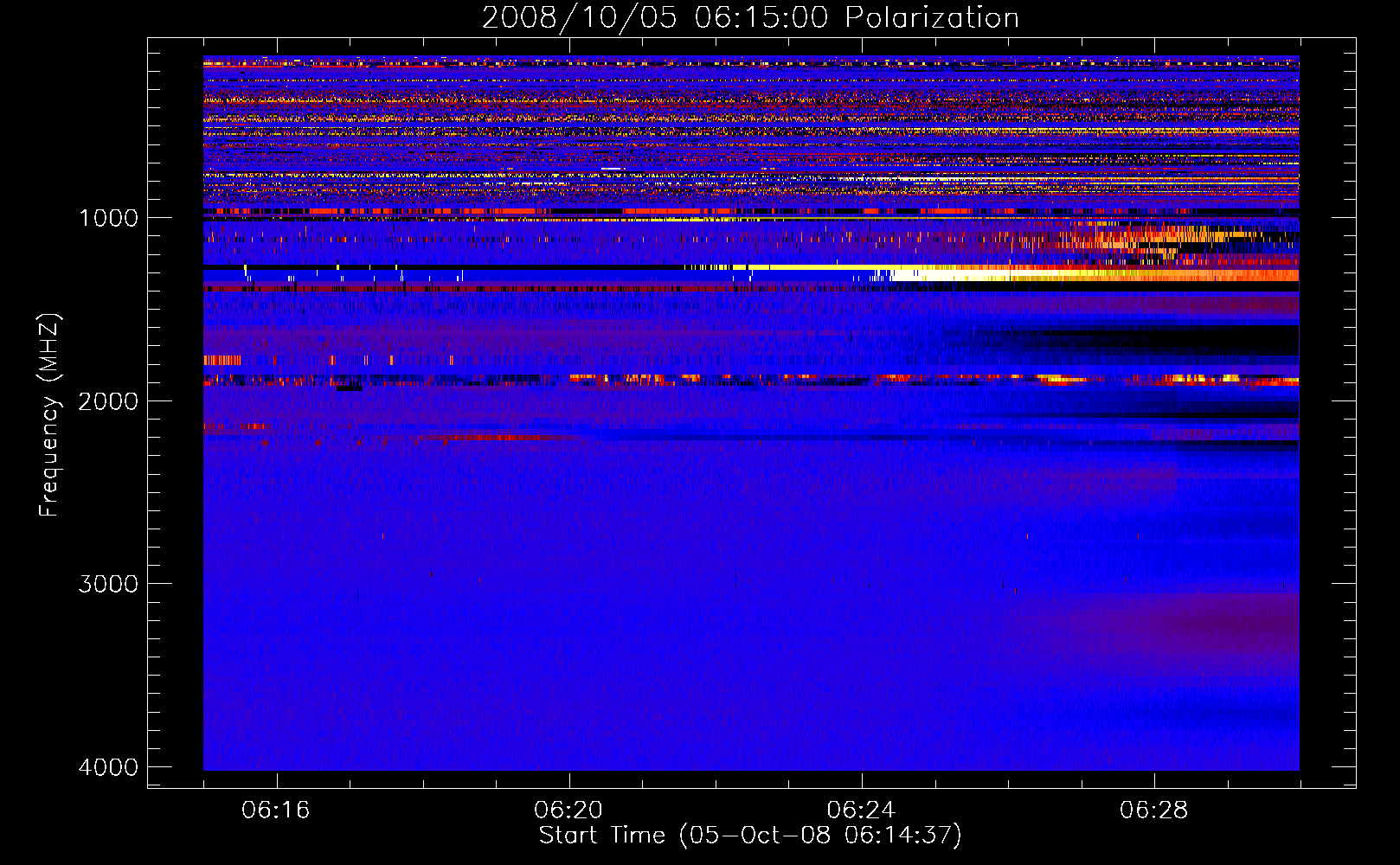The image size is (1400, 865).
Task: Click the 06:16 time tick label
Action: [276, 810]
